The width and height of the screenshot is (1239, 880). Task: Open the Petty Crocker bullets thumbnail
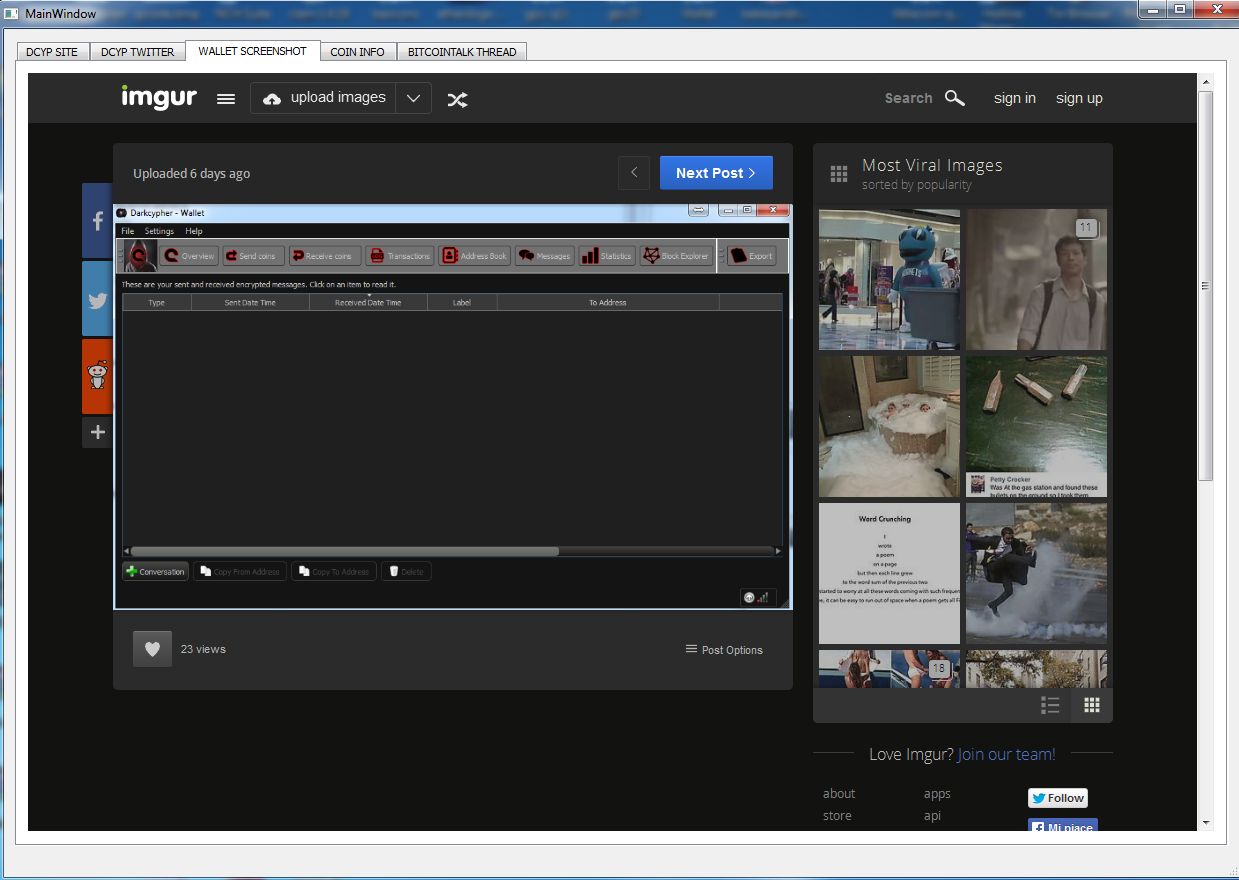pyautogui.click(x=1036, y=426)
